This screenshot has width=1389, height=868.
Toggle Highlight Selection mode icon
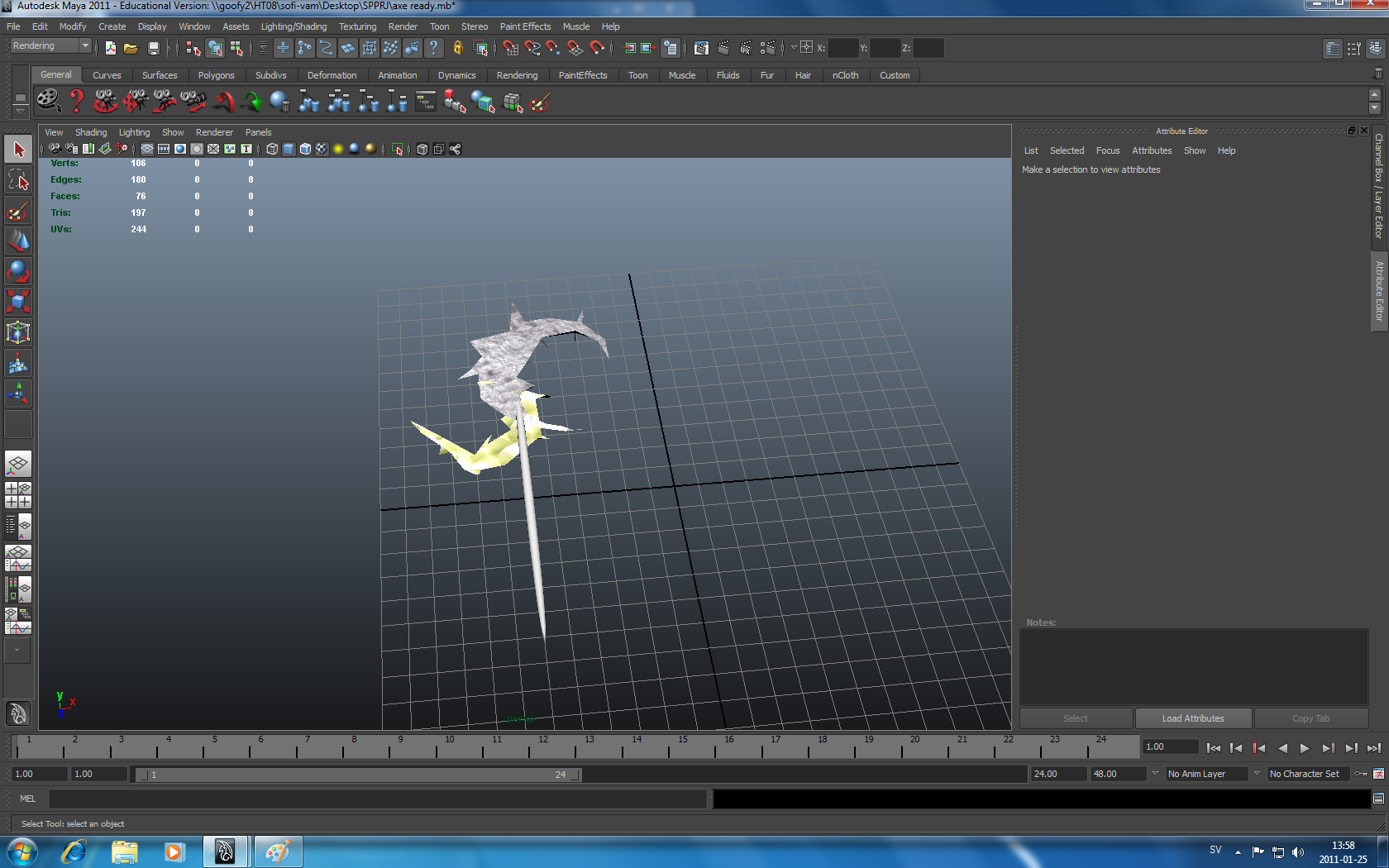coord(480,48)
